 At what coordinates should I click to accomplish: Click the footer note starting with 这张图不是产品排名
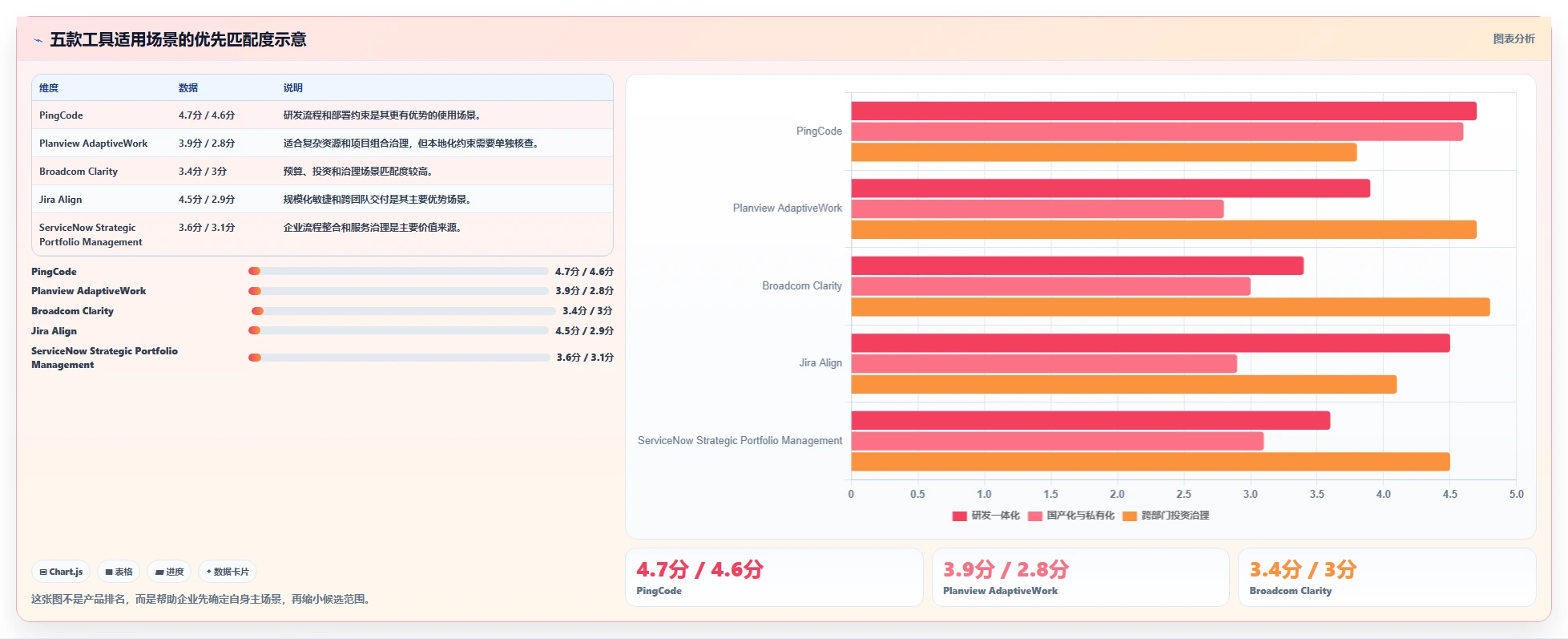[x=202, y=599]
